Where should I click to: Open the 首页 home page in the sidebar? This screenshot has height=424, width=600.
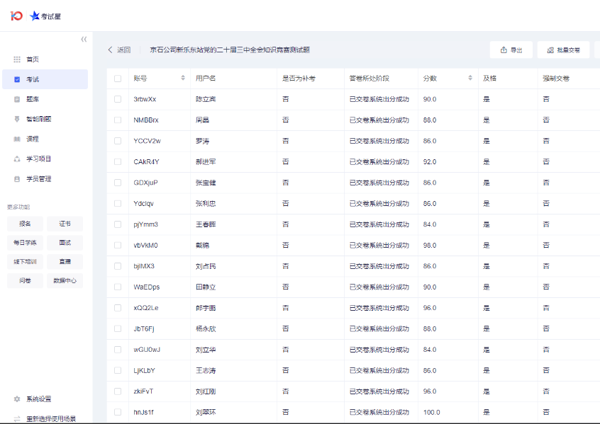(x=45, y=59)
